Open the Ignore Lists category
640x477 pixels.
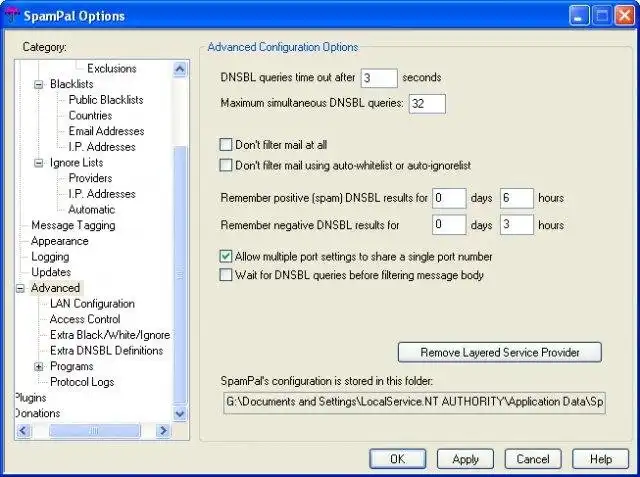(76, 162)
